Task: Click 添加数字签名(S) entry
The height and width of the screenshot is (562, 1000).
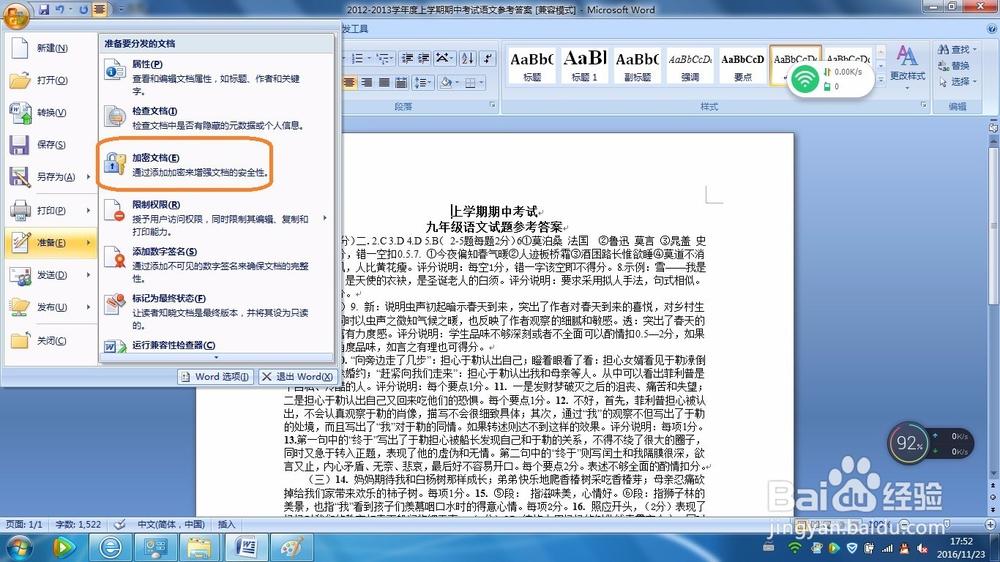Action: [216, 264]
